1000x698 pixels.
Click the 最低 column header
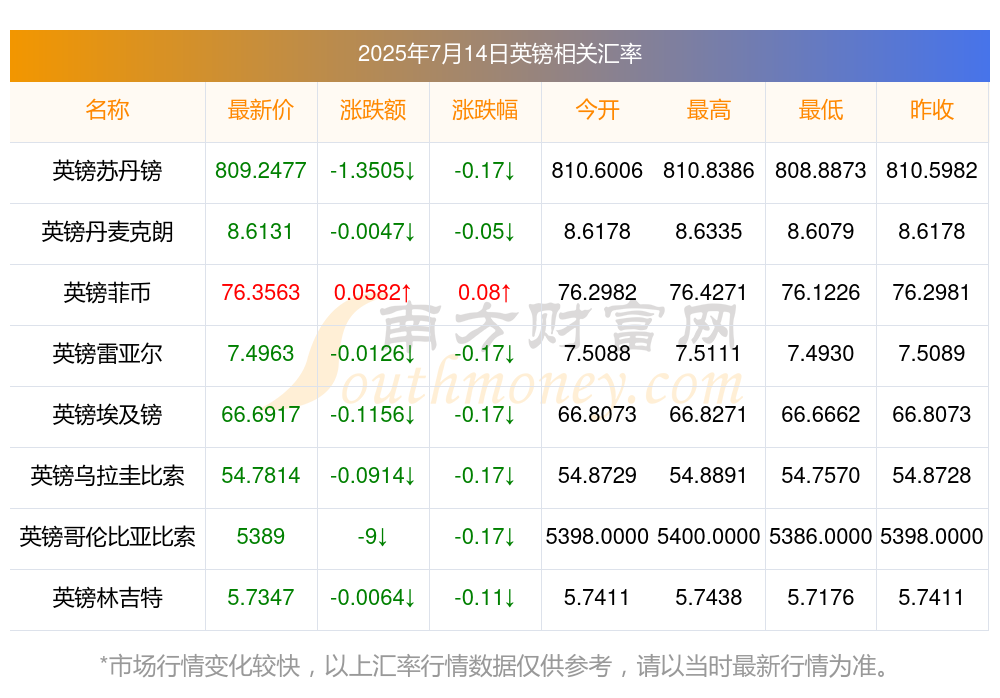(x=821, y=110)
